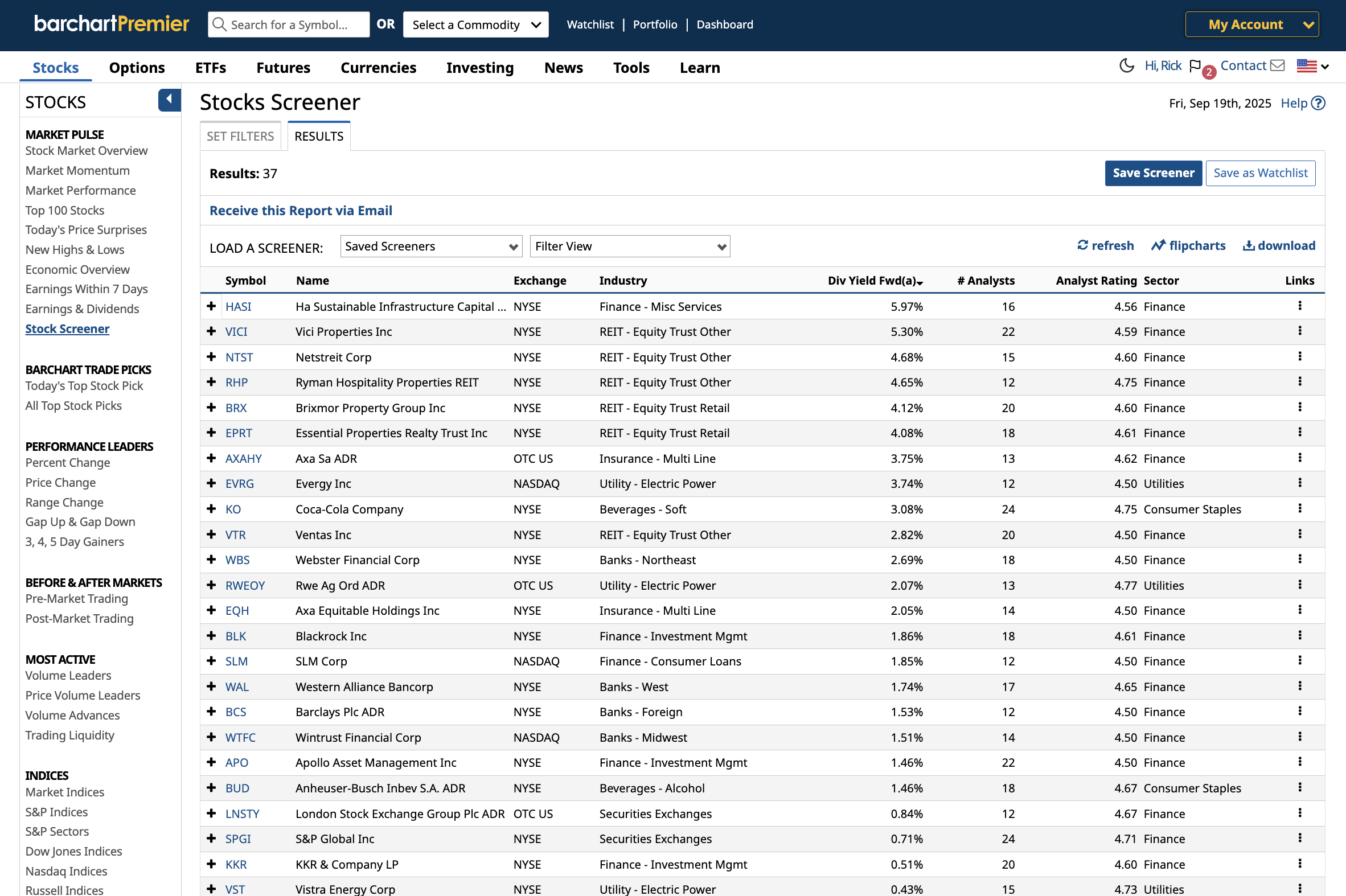Download the screener results

(x=1279, y=246)
